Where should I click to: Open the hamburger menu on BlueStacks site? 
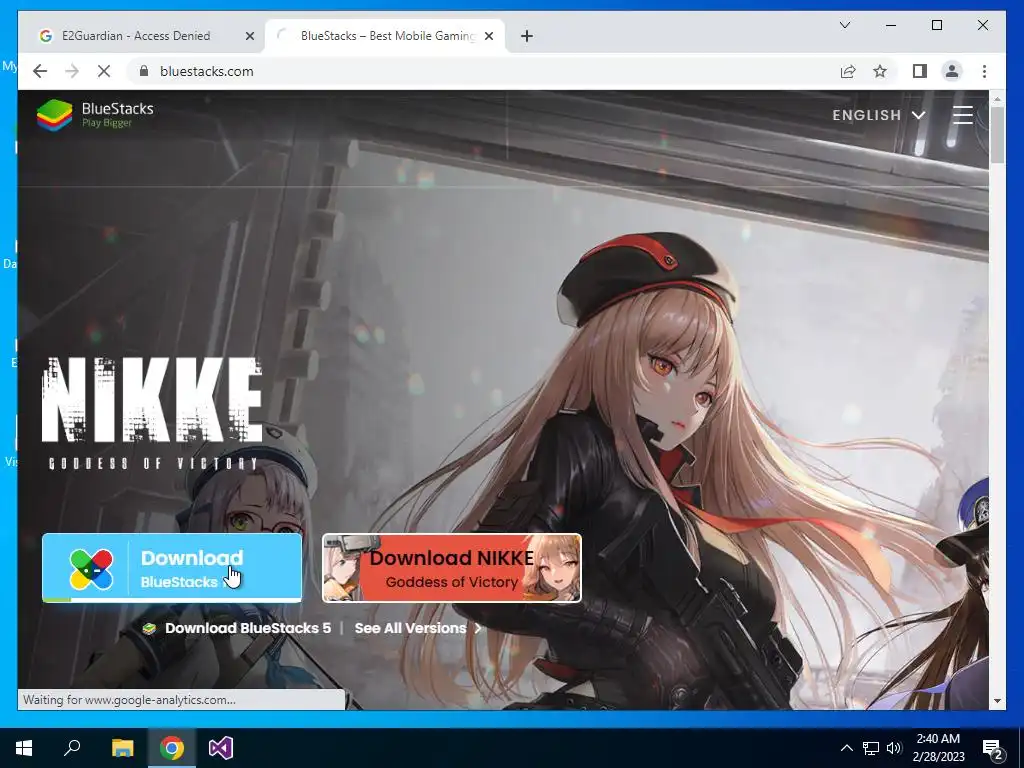(963, 115)
